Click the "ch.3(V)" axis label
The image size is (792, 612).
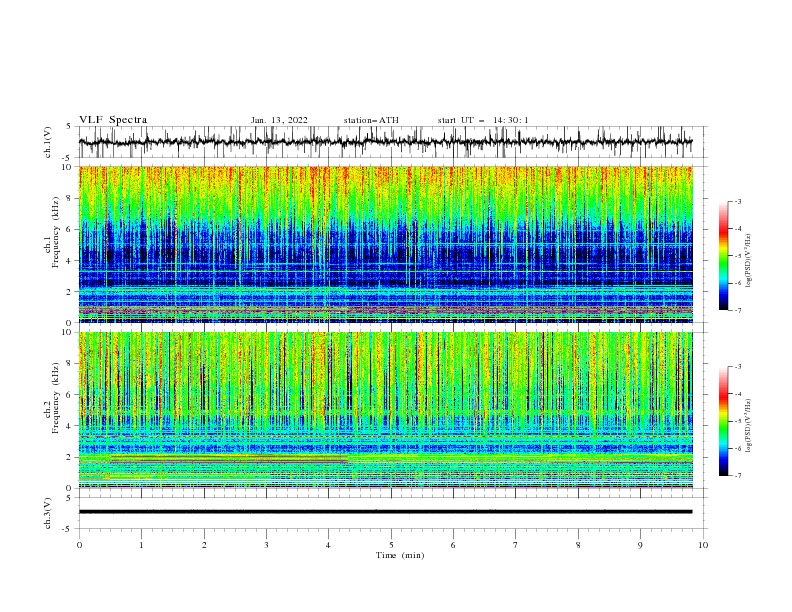pyautogui.click(x=48, y=513)
